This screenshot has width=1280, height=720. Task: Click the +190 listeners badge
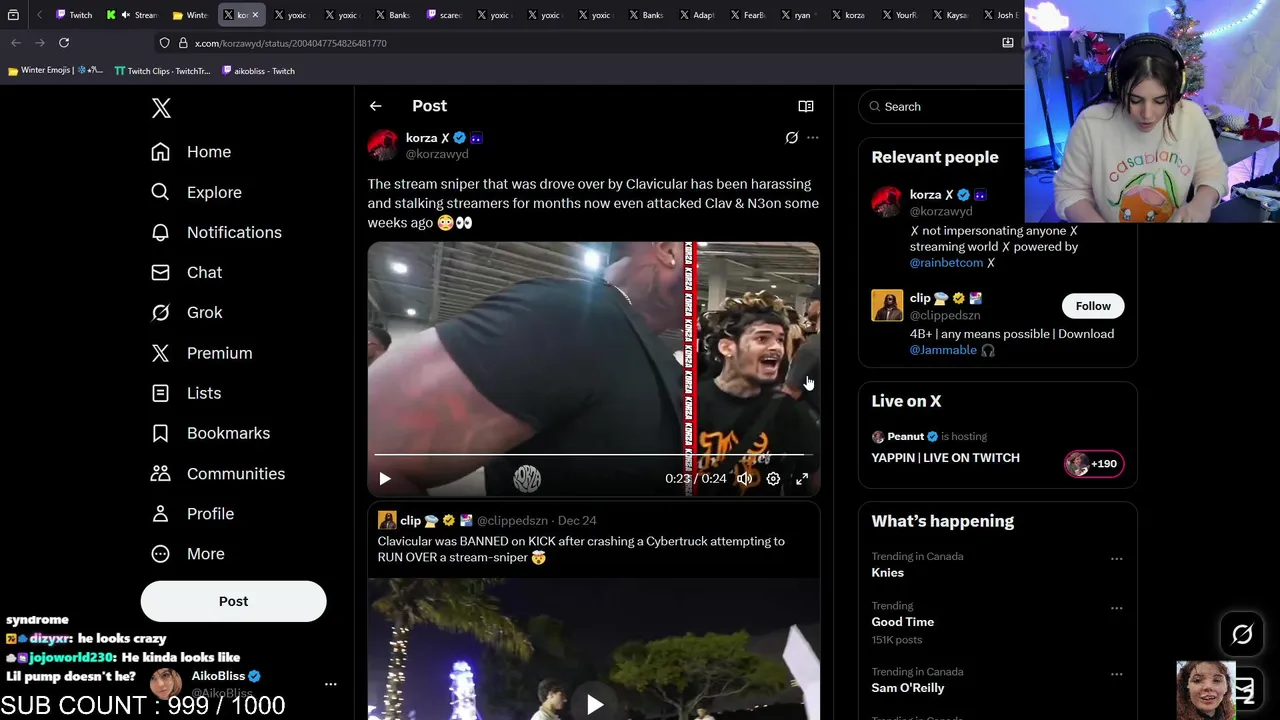click(x=1093, y=464)
